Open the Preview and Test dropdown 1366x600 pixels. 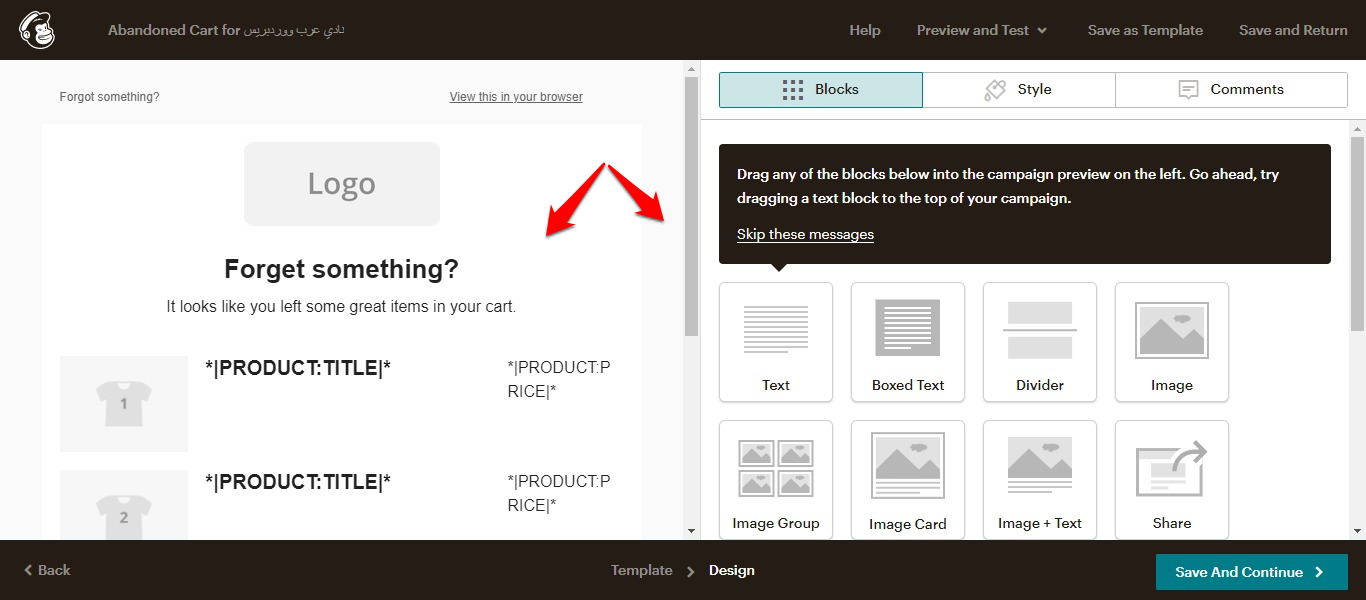click(x=982, y=30)
